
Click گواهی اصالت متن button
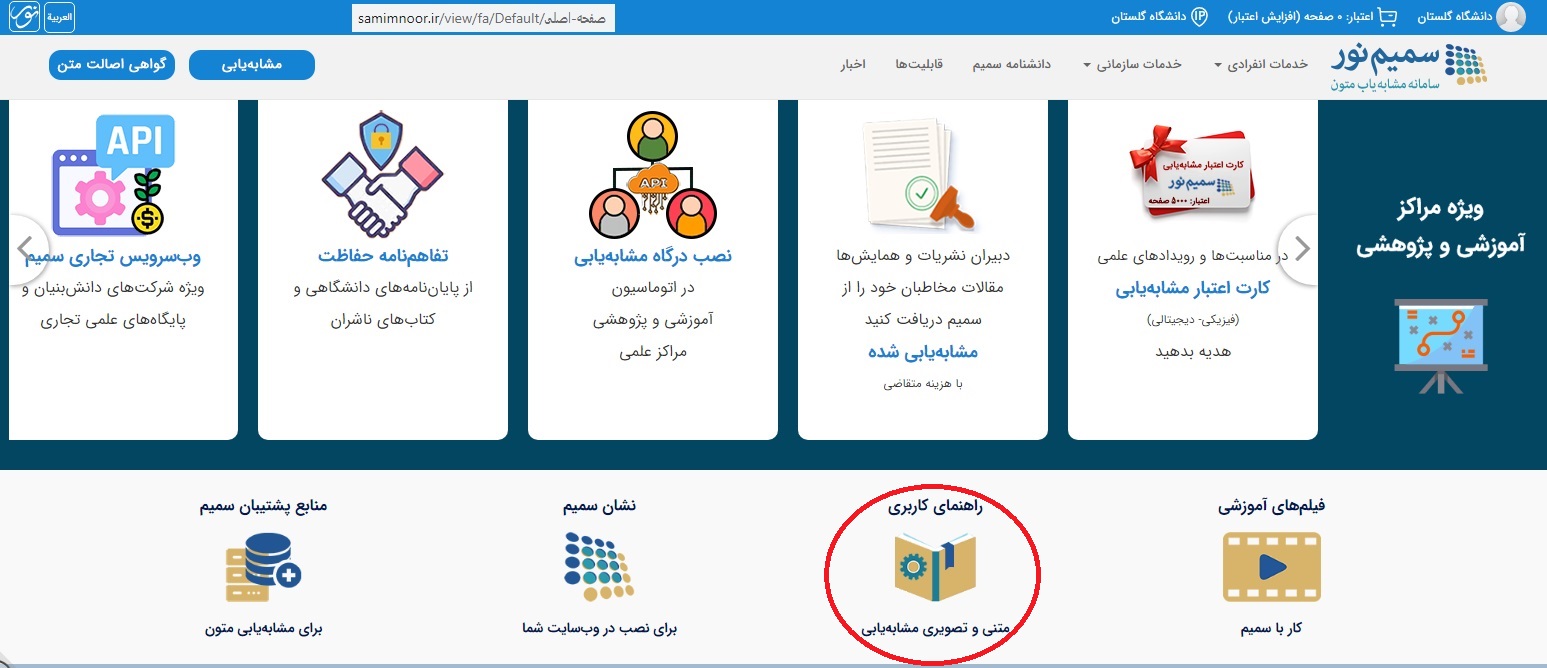tap(111, 65)
